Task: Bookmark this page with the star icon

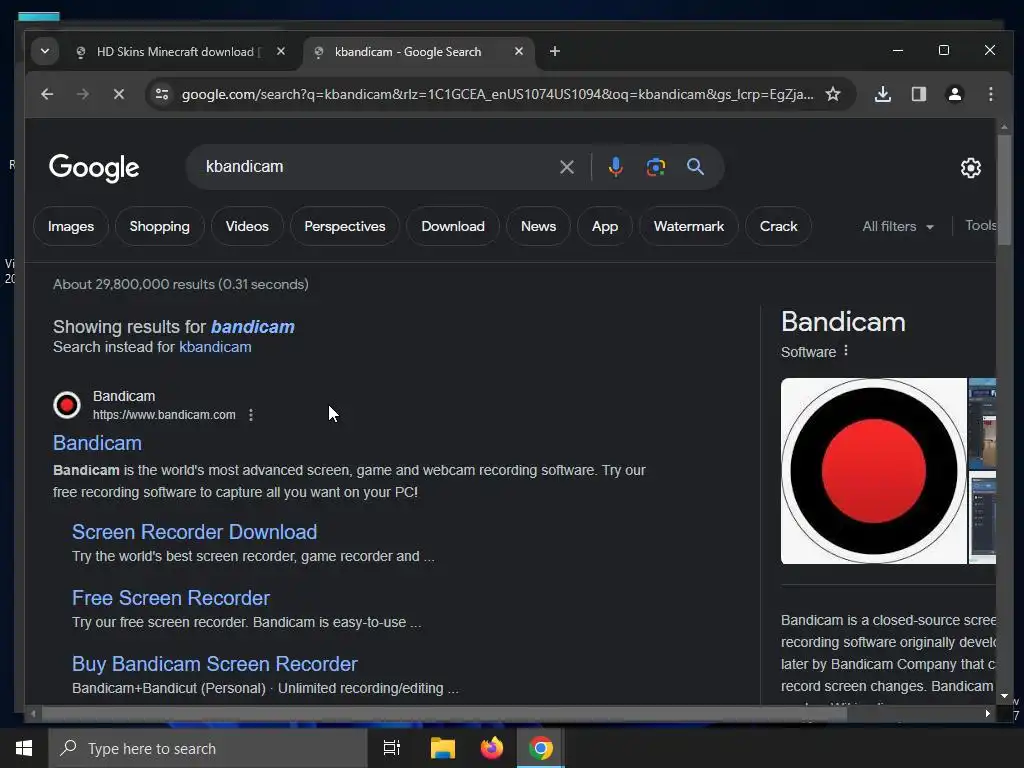Action: (x=833, y=94)
